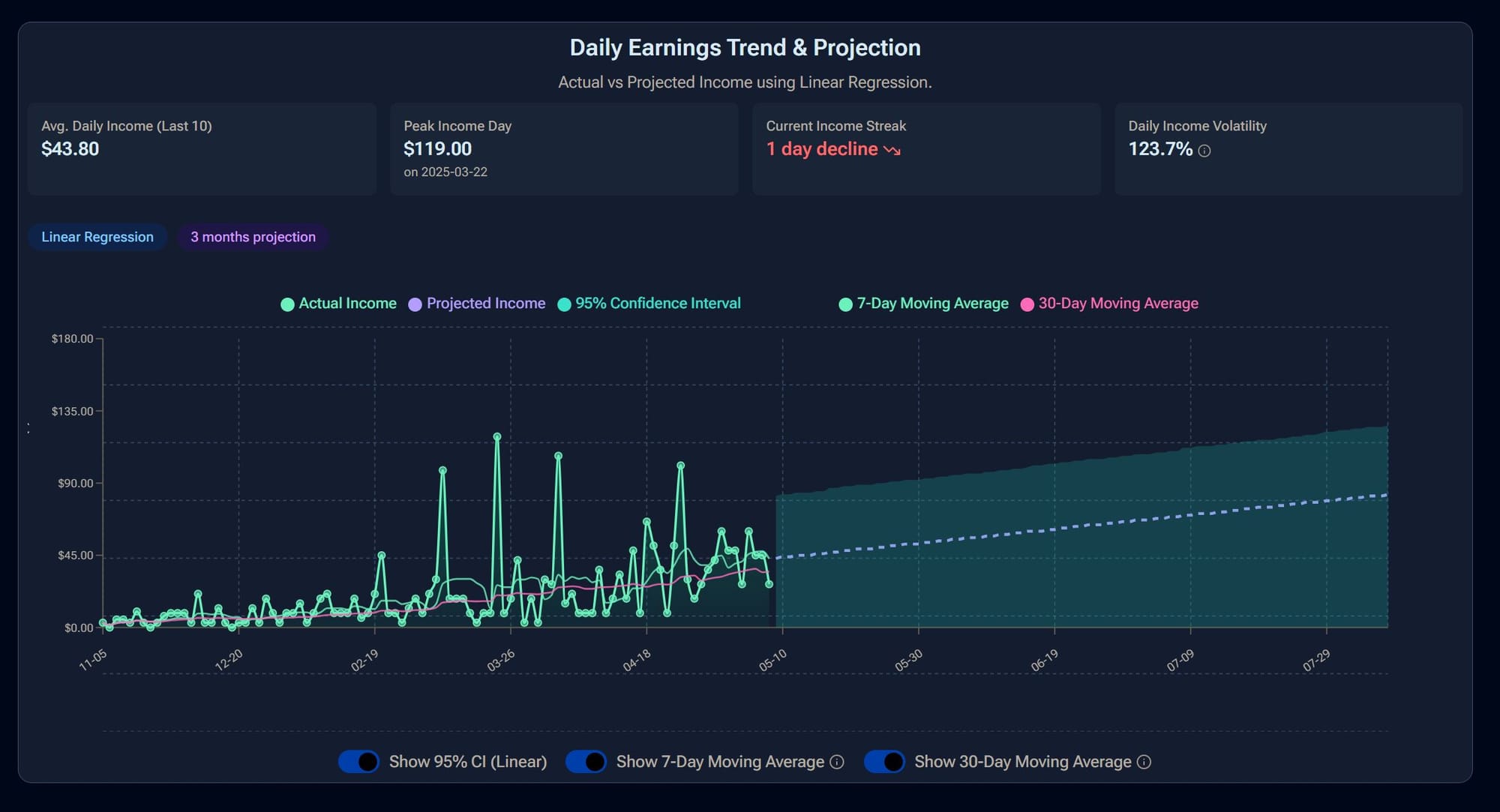Image resolution: width=1500 pixels, height=812 pixels.
Task: Disable Show 7-Day Moving Average
Action: click(x=586, y=762)
